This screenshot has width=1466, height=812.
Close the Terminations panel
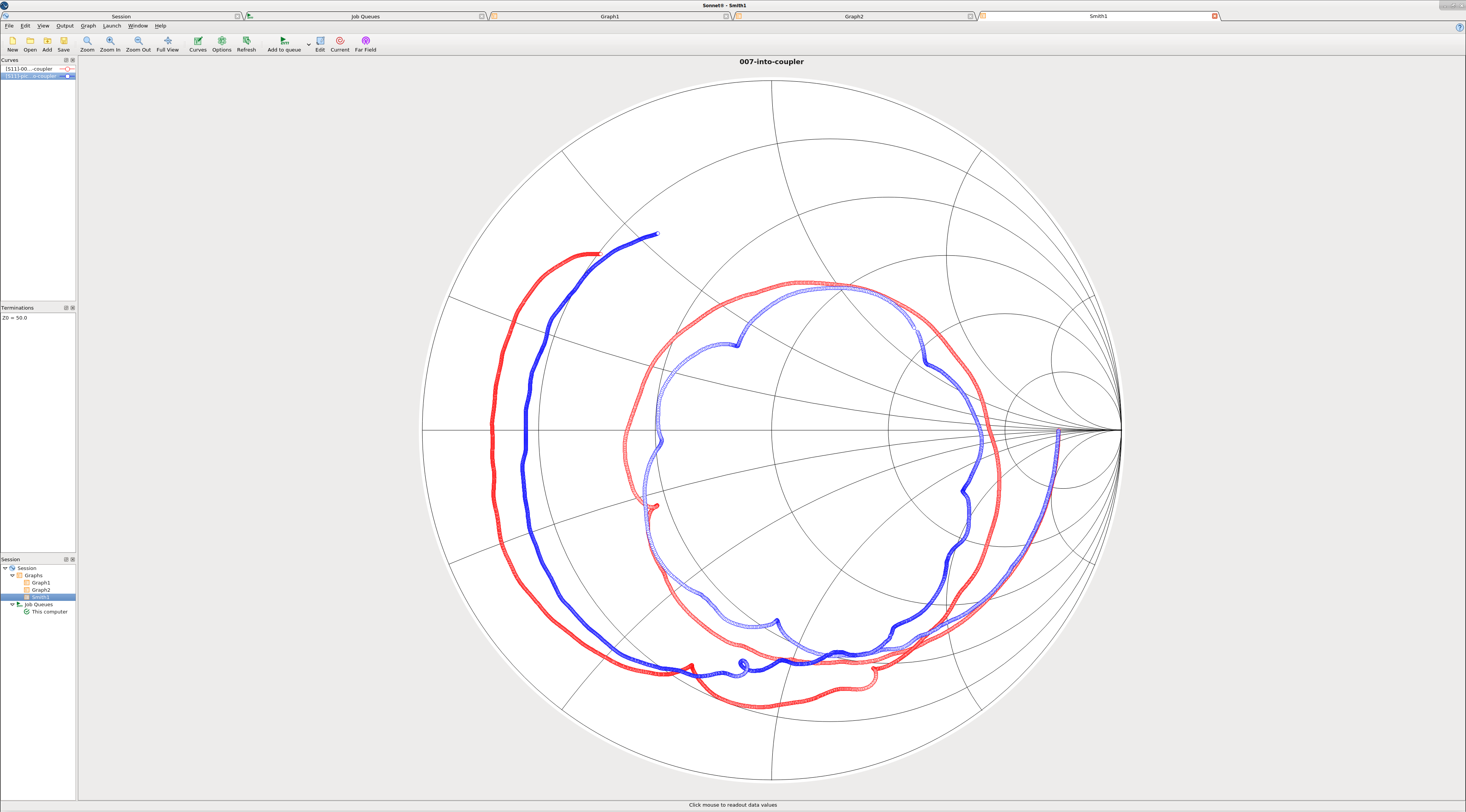(73, 308)
